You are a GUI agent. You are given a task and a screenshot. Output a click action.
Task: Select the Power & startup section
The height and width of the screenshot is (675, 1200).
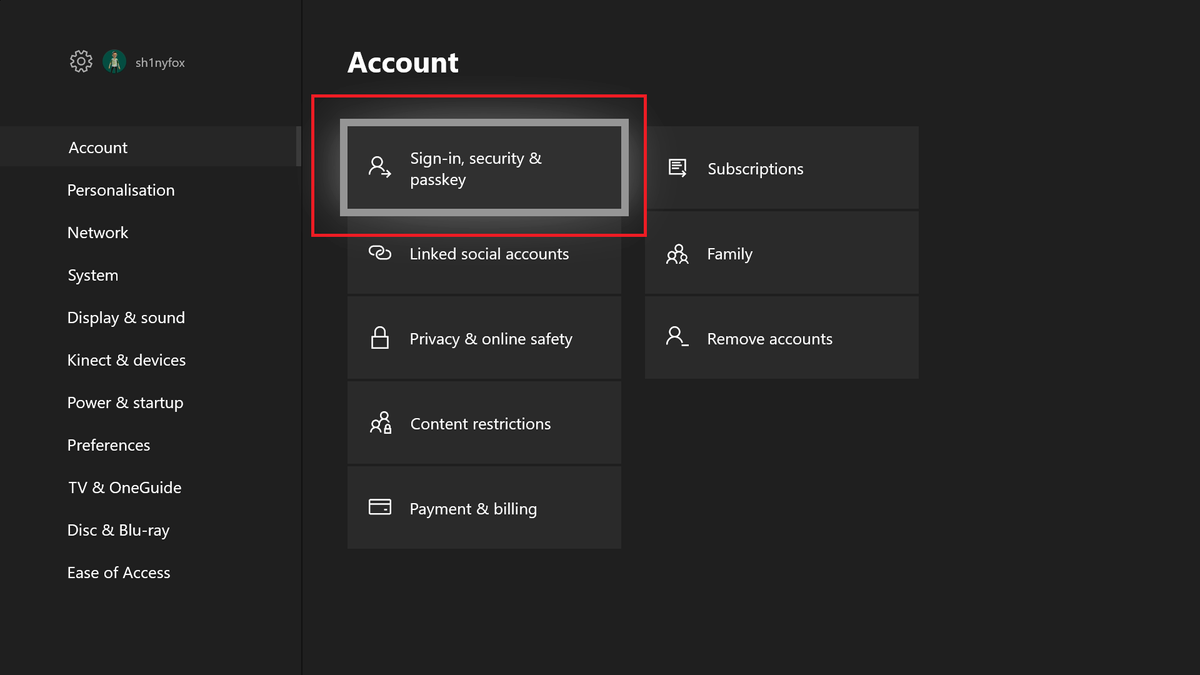click(x=124, y=402)
